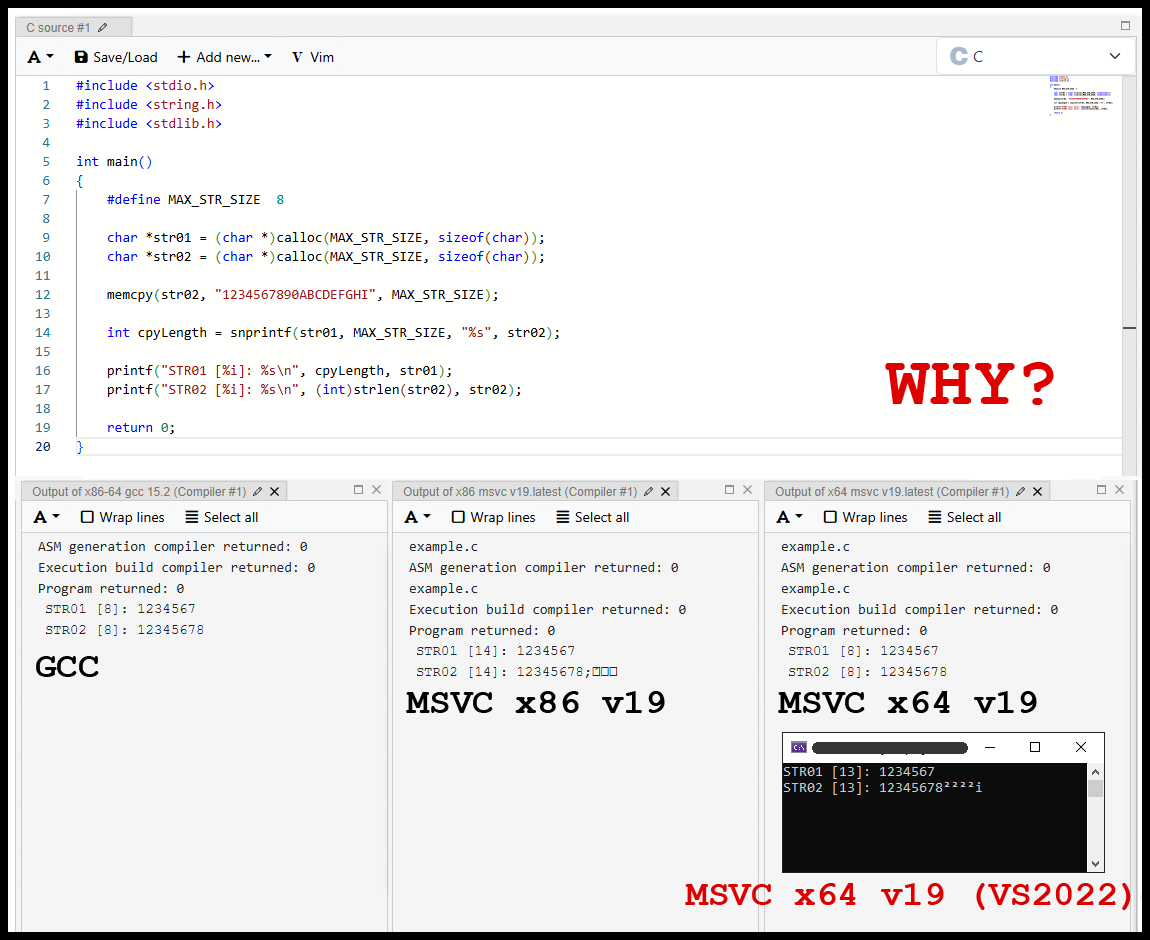Click the editor overview ruler marker
The width and height of the screenshot is (1150, 940).
coord(1129,328)
